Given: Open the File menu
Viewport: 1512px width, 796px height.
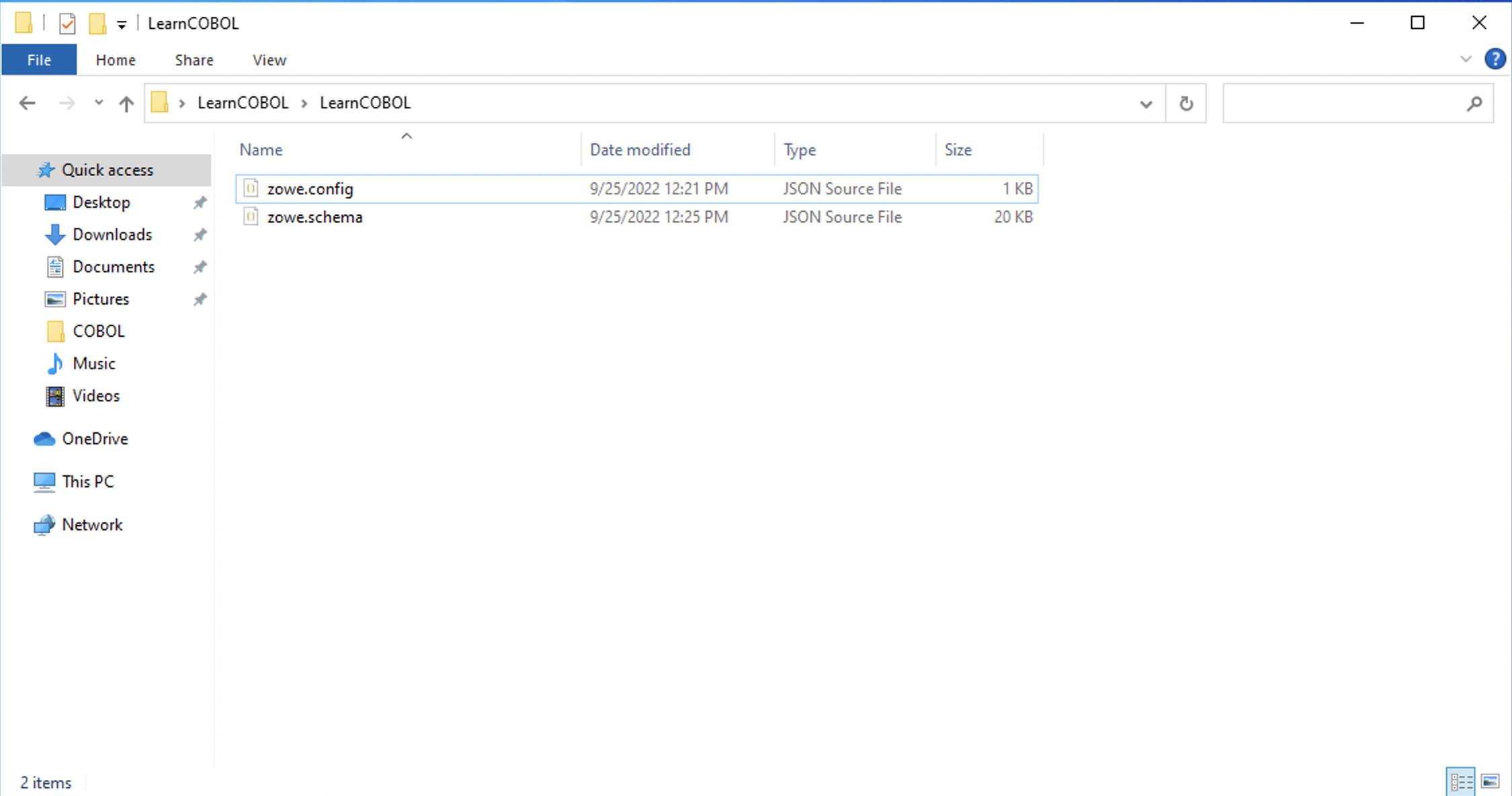Looking at the screenshot, I should 39,60.
